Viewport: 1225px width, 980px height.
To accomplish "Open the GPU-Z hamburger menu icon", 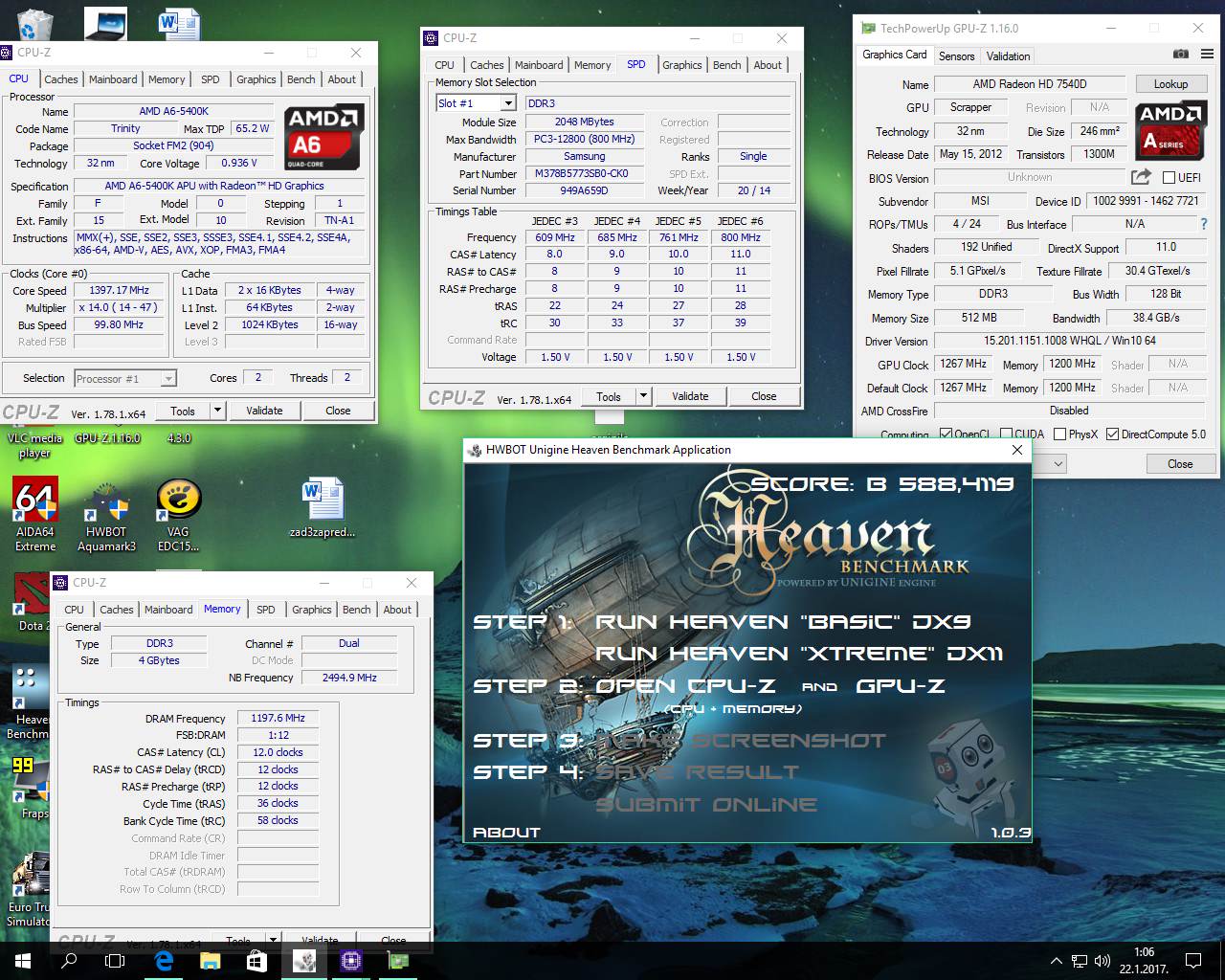I will 1205,56.
